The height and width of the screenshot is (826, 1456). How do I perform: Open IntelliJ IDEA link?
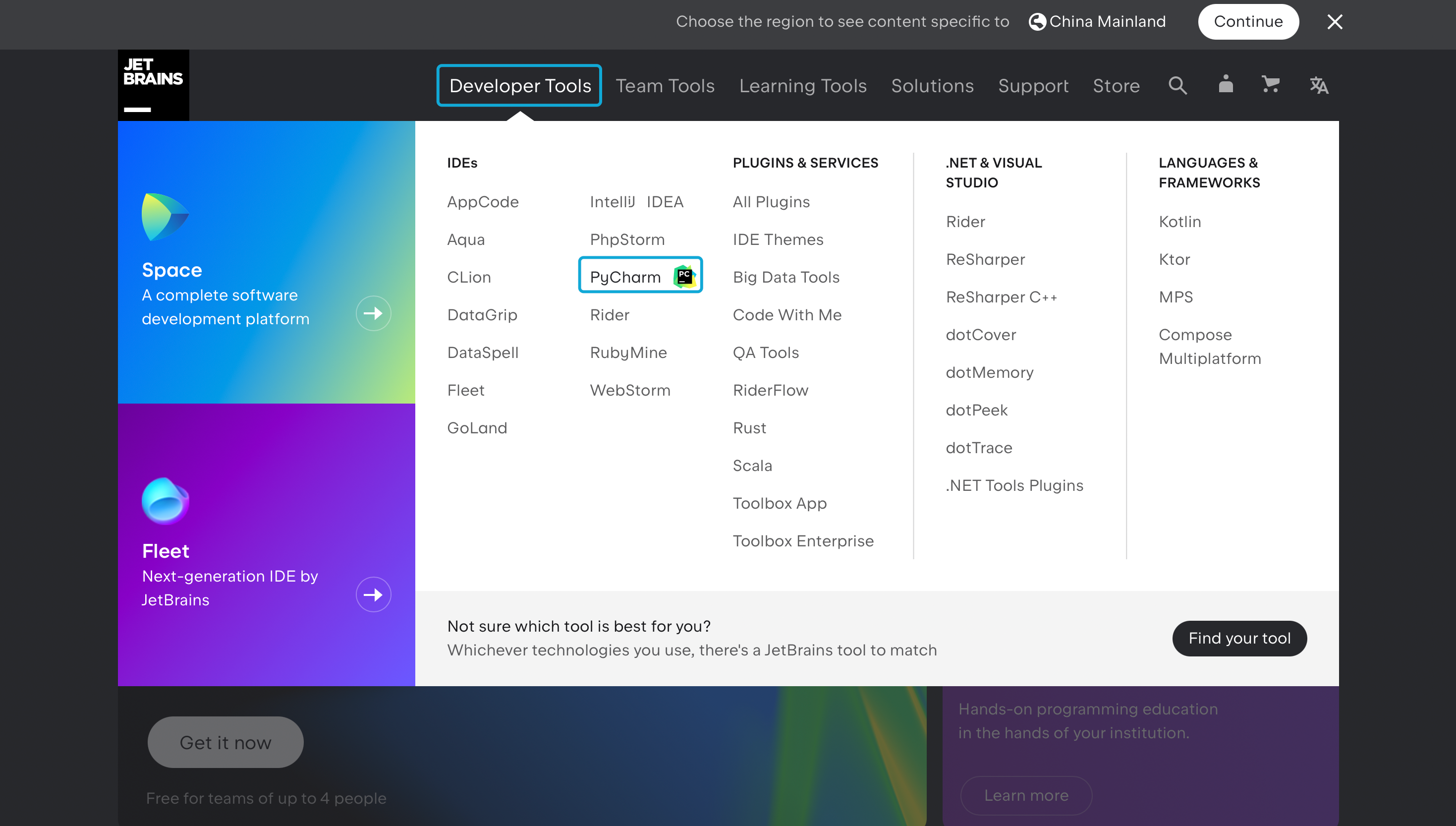636,202
